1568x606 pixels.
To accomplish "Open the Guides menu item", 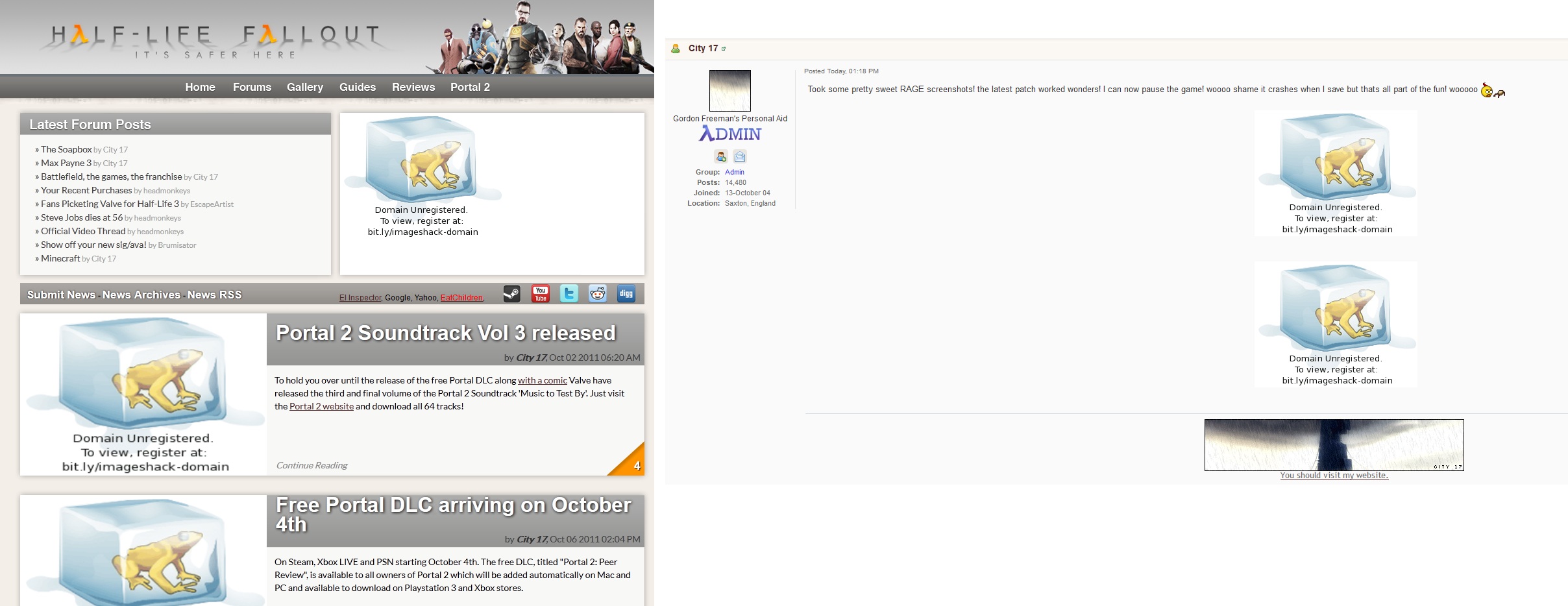I will (x=358, y=87).
